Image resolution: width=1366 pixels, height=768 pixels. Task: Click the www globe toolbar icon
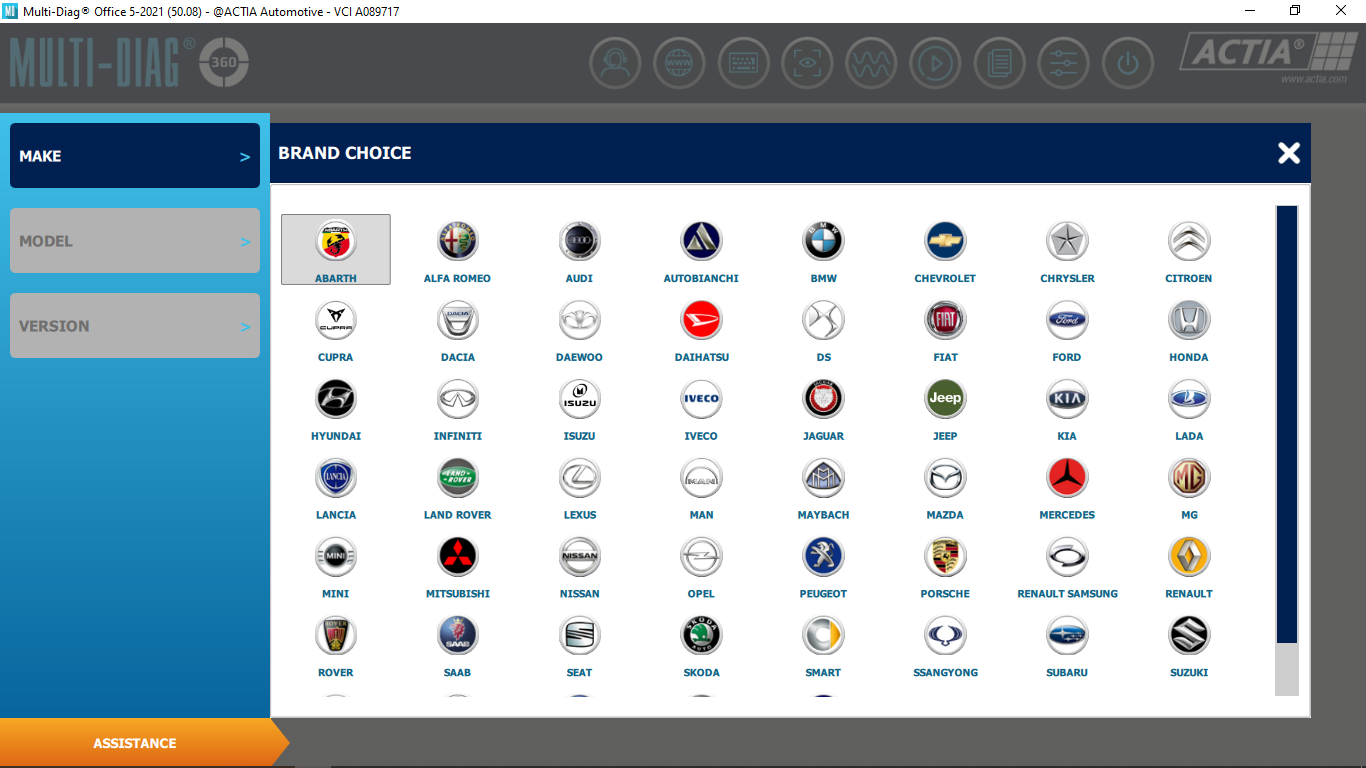pos(679,64)
